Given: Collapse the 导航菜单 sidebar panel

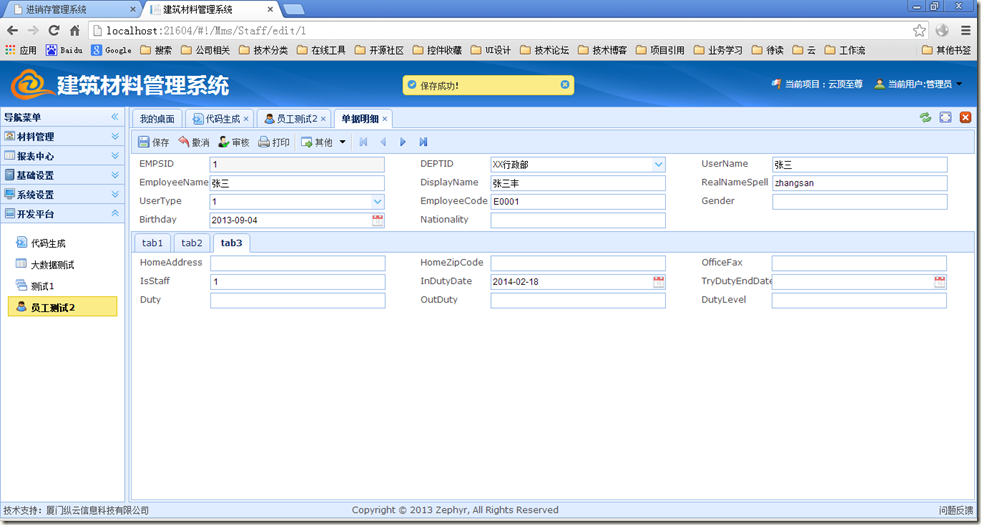Looking at the screenshot, I should click(115, 117).
